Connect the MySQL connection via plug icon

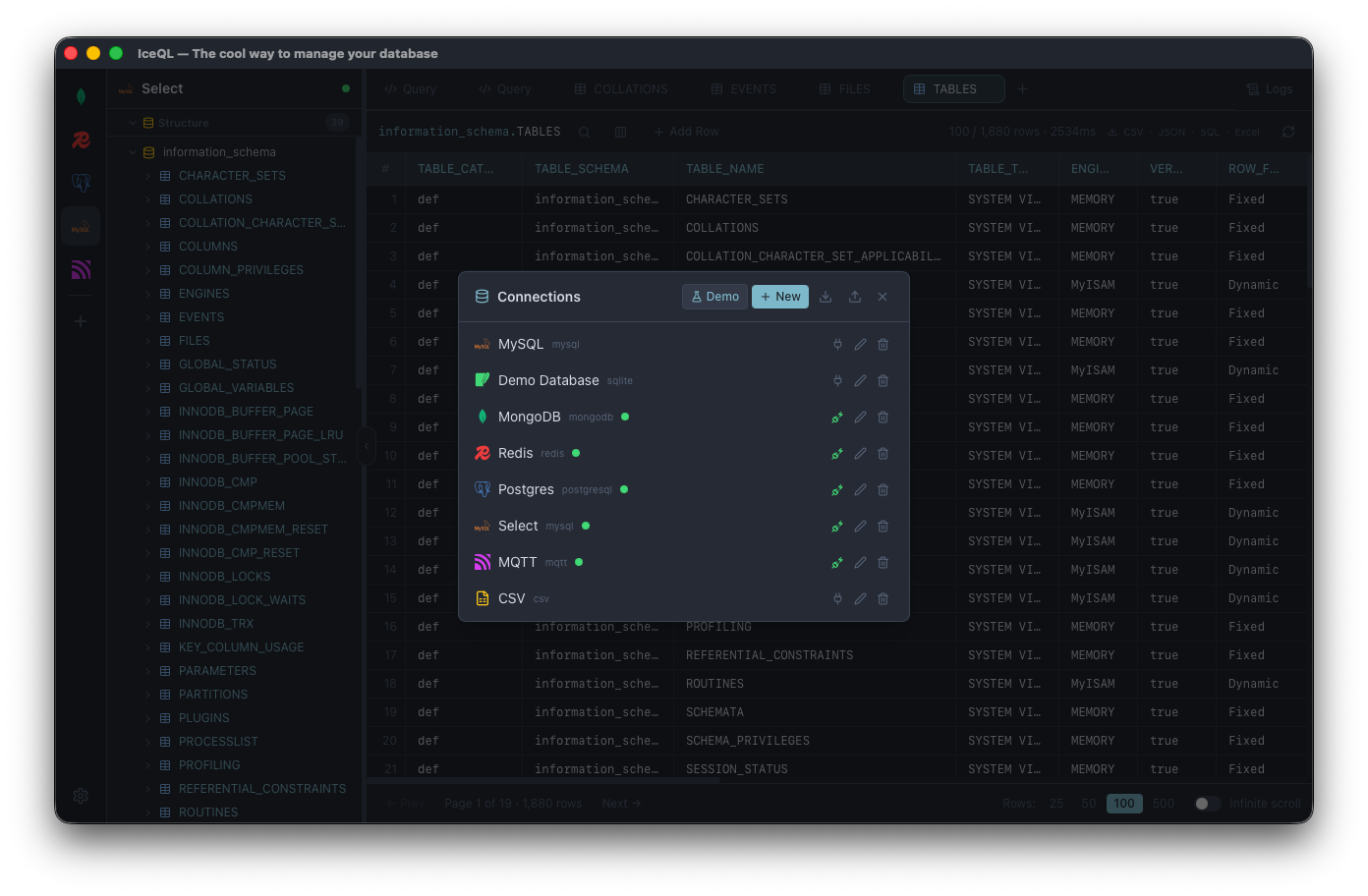837,345
